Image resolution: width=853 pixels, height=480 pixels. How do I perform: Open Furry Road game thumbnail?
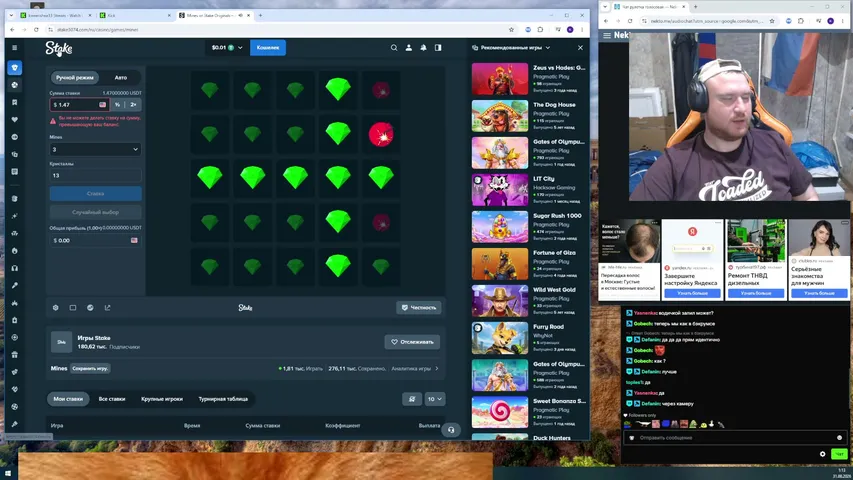(500, 338)
